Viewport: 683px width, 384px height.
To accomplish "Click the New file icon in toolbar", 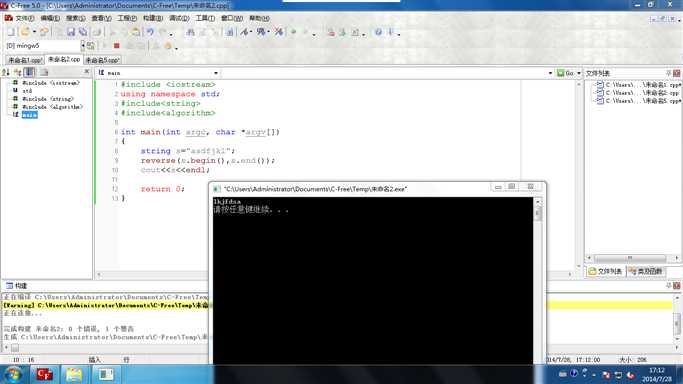I will coord(10,32).
